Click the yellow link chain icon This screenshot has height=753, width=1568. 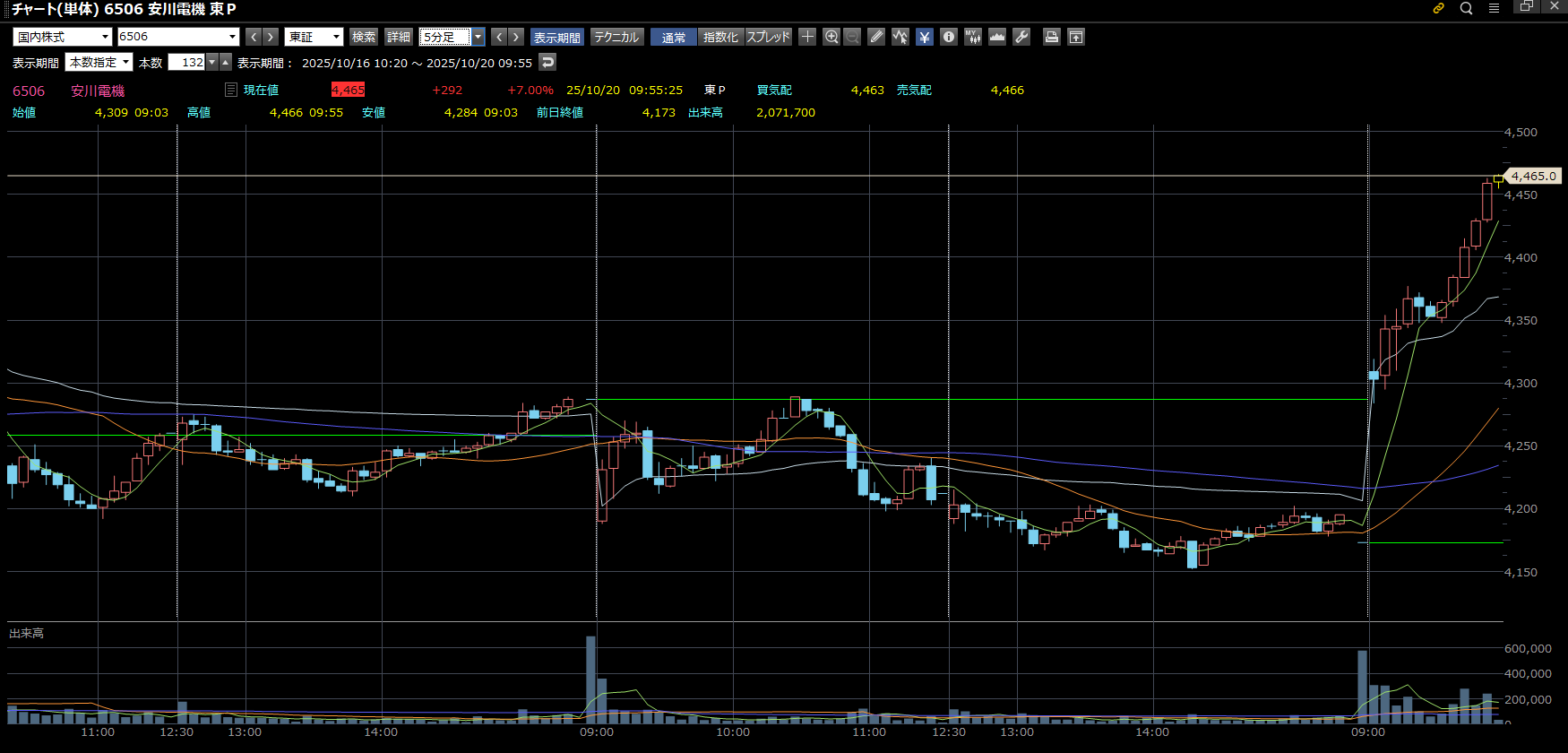(1439, 8)
